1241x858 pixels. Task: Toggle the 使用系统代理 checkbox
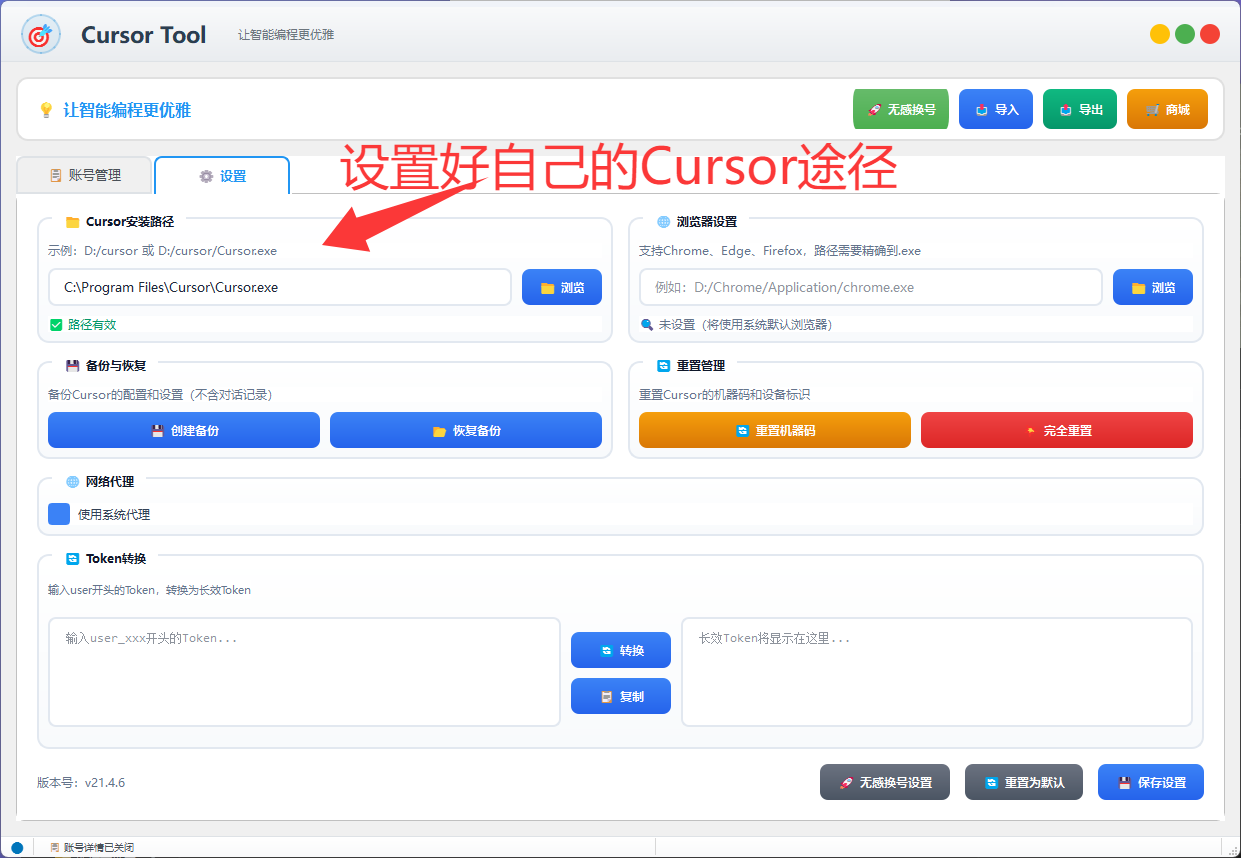click(59, 514)
